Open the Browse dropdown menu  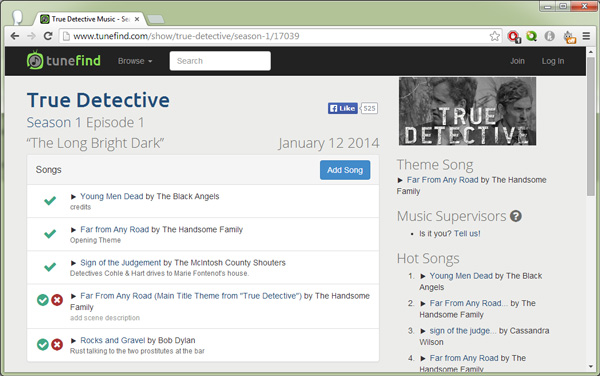pyautogui.click(x=135, y=61)
